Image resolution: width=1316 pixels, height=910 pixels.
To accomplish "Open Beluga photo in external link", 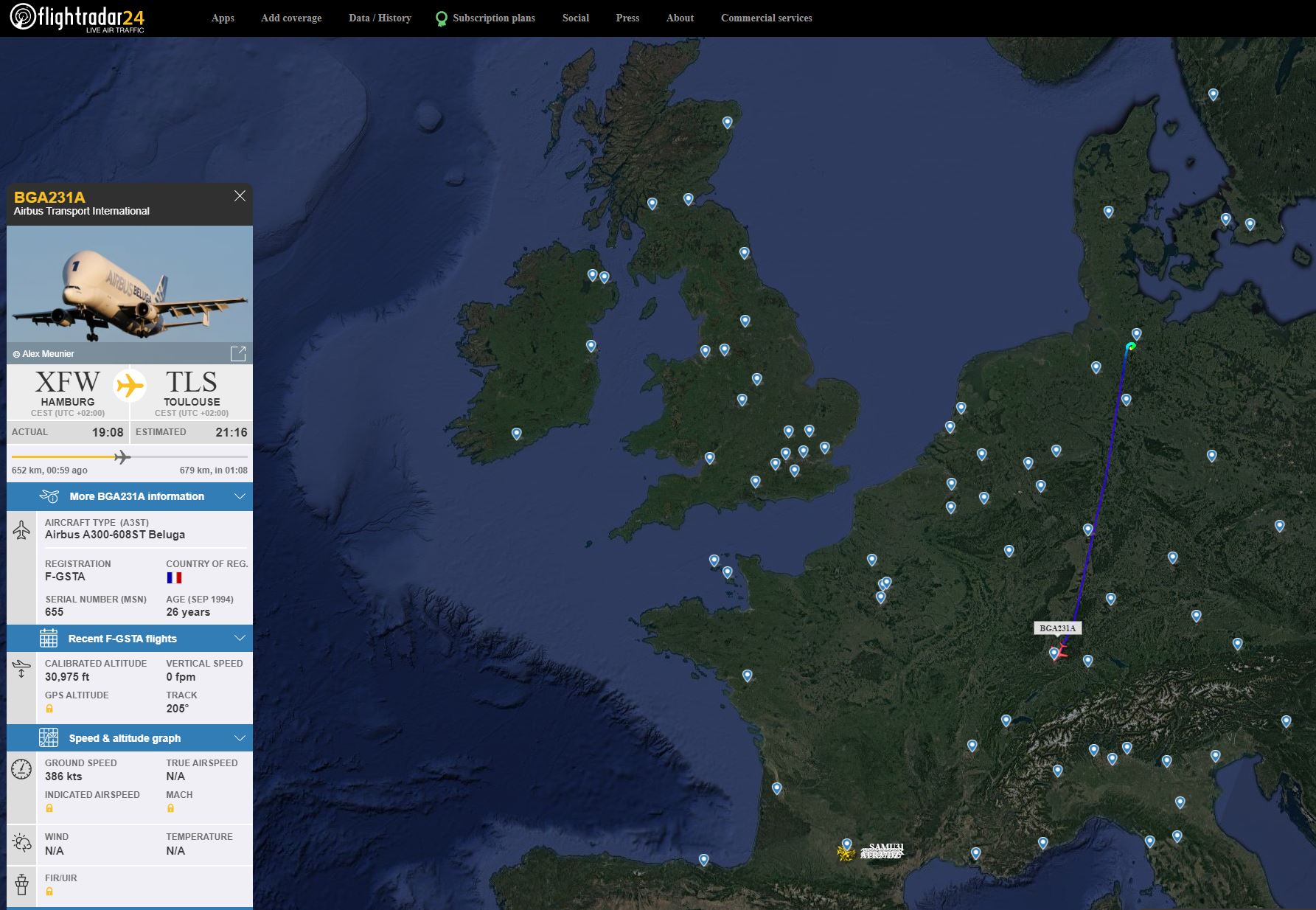I will (238, 353).
